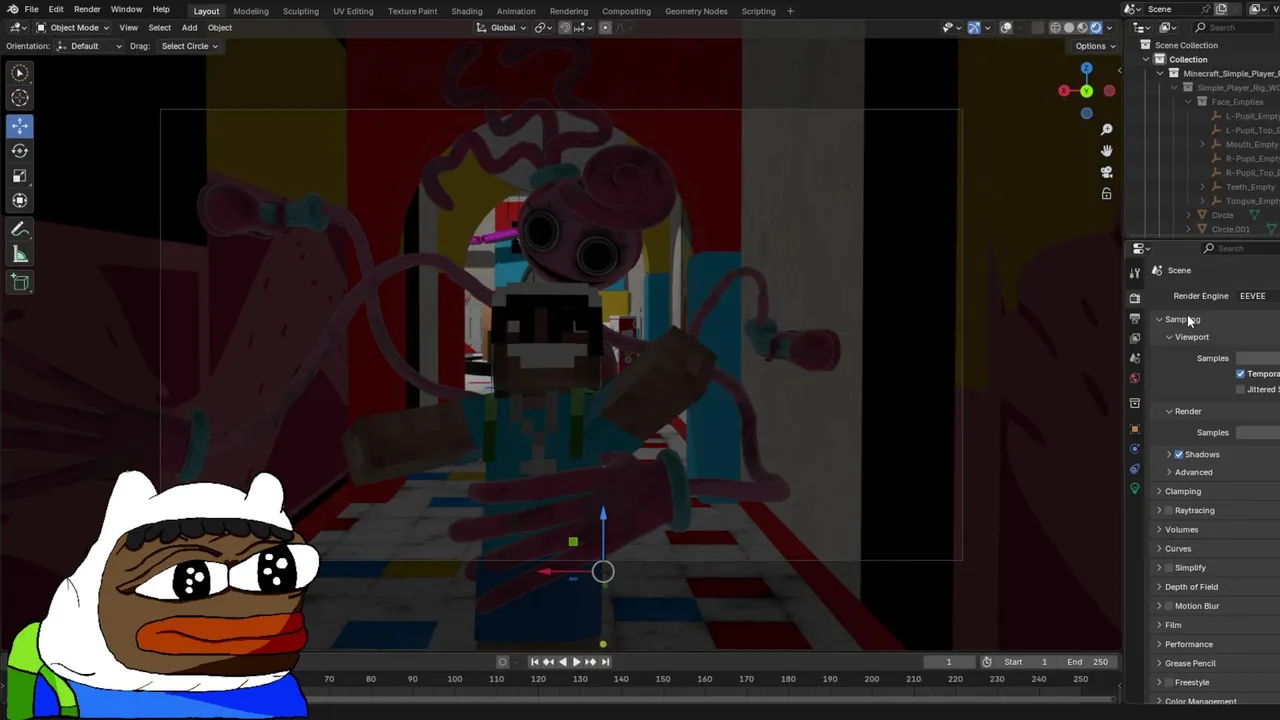Toggle rendered viewport shading mode
This screenshot has width=1280, height=720.
(x=1096, y=28)
